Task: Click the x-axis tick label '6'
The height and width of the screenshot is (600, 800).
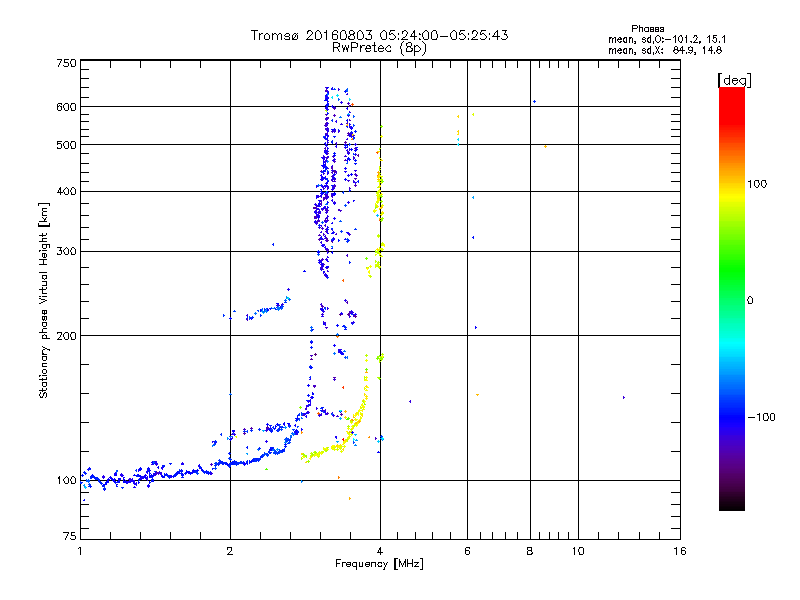Action: [x=467, y=551]
